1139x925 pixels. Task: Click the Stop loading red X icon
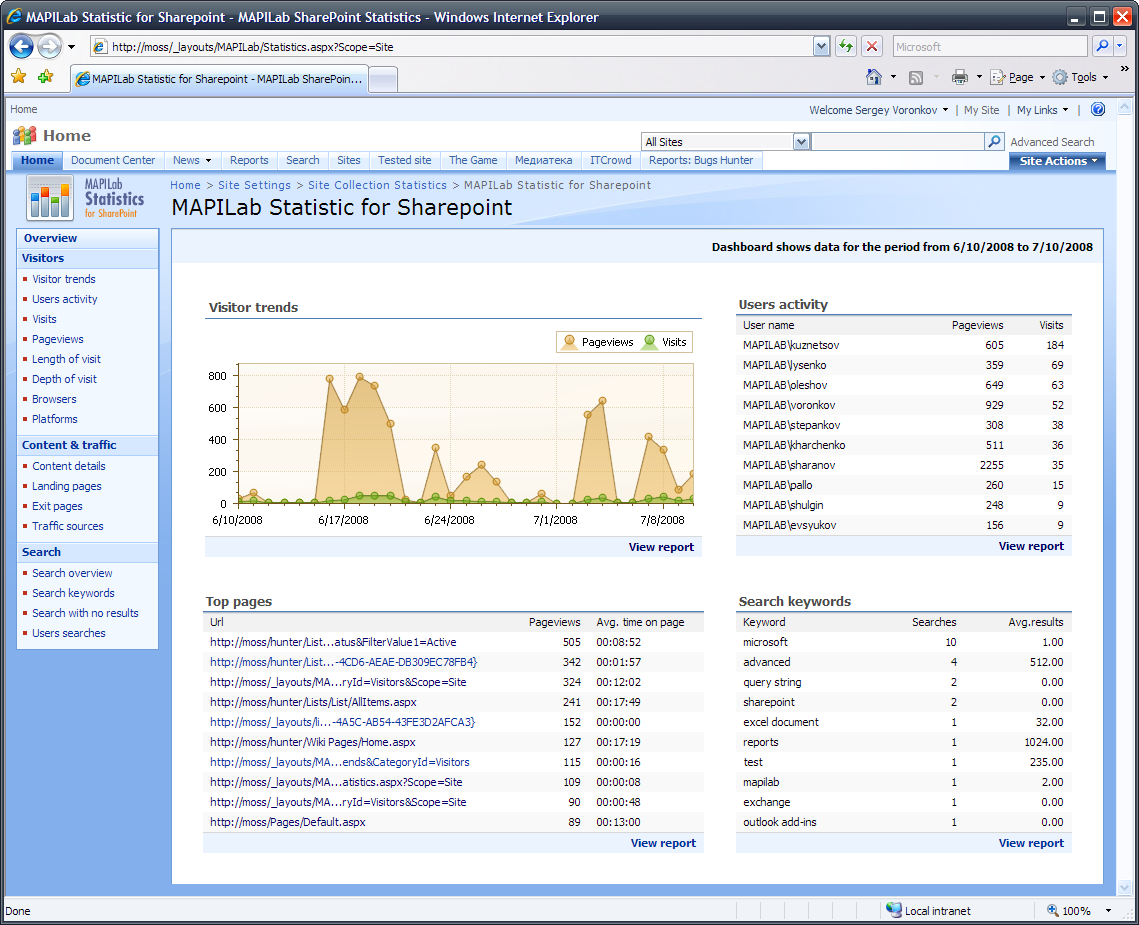[x=872, y=47]
